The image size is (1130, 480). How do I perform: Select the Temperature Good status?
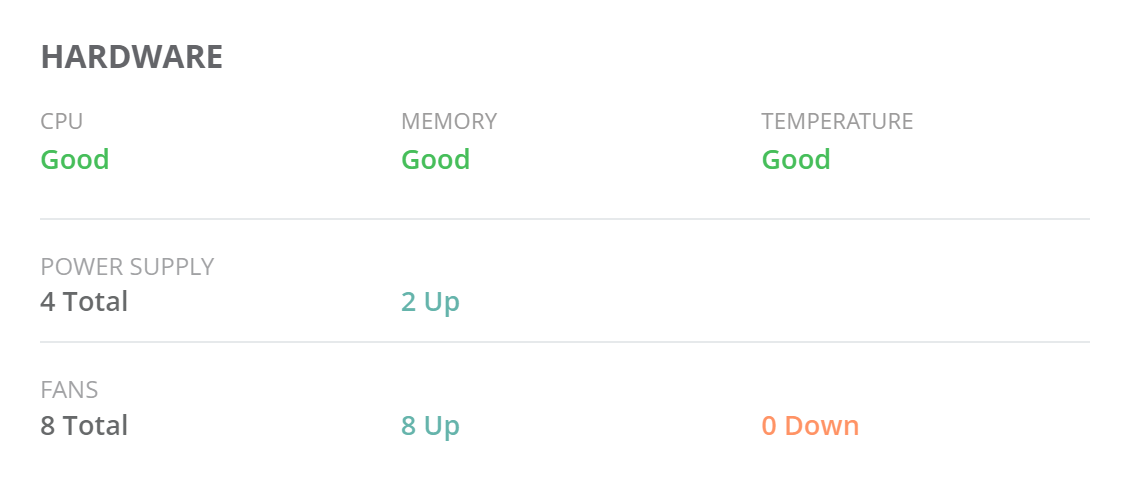(x=796, y=160)
